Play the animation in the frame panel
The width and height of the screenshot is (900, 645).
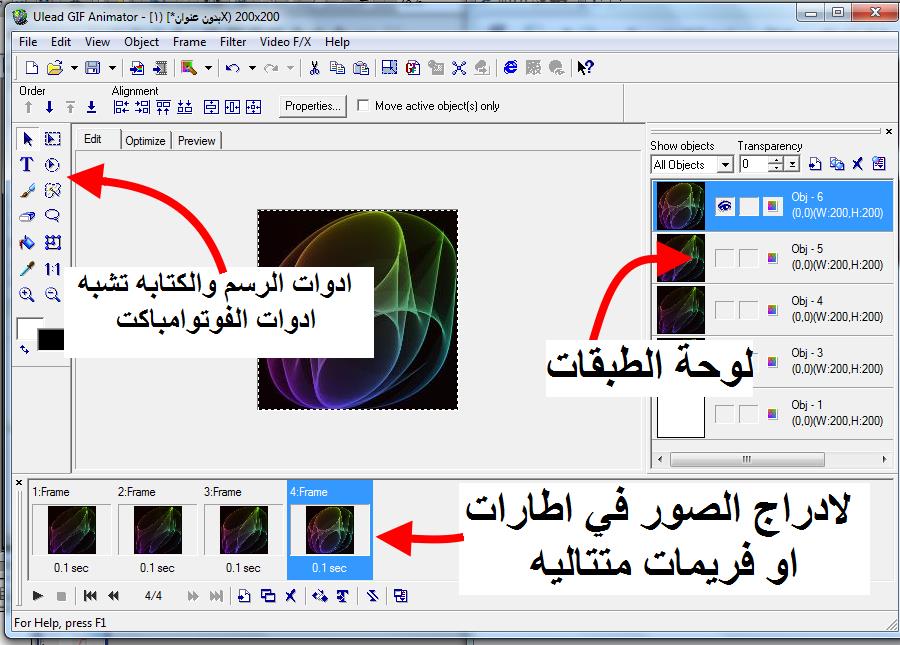point(37,596)
